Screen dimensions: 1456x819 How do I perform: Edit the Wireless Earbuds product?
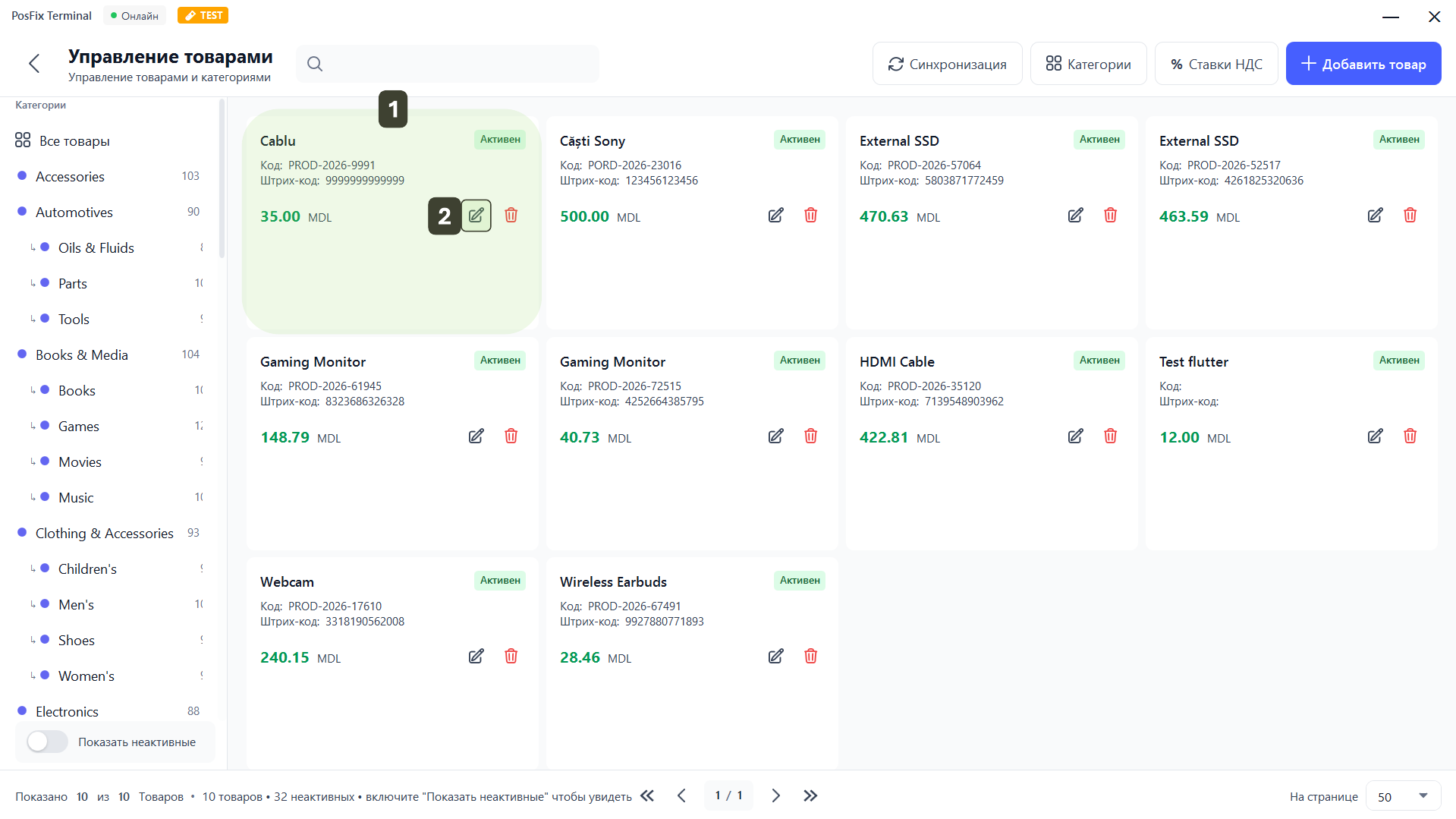pos(775,657)
